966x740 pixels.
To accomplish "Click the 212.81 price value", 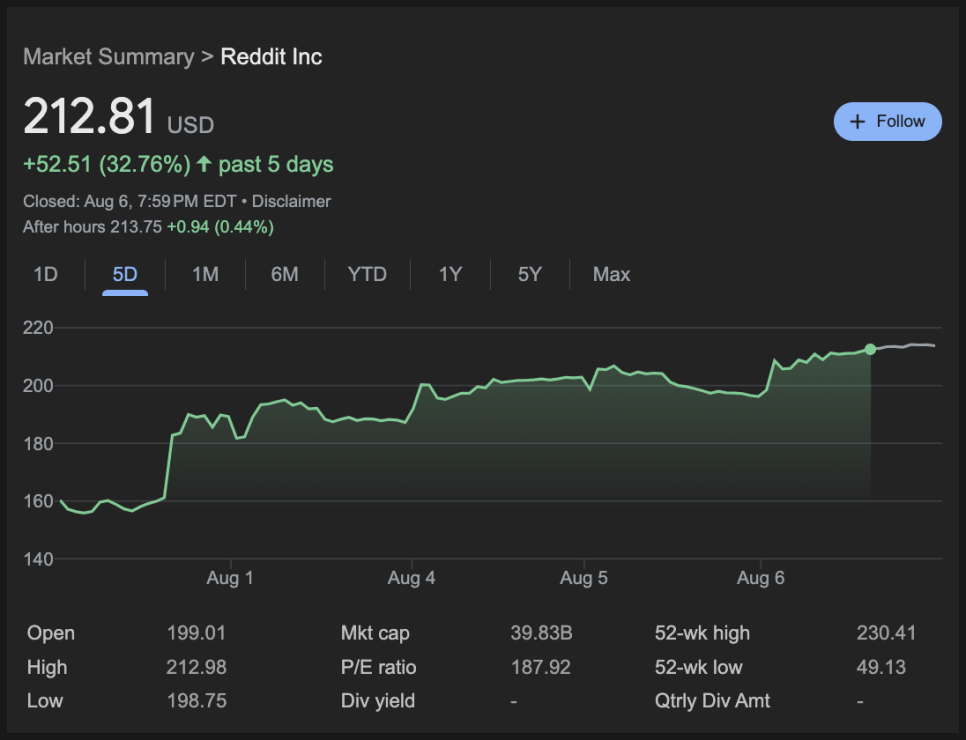I will 89,116.
